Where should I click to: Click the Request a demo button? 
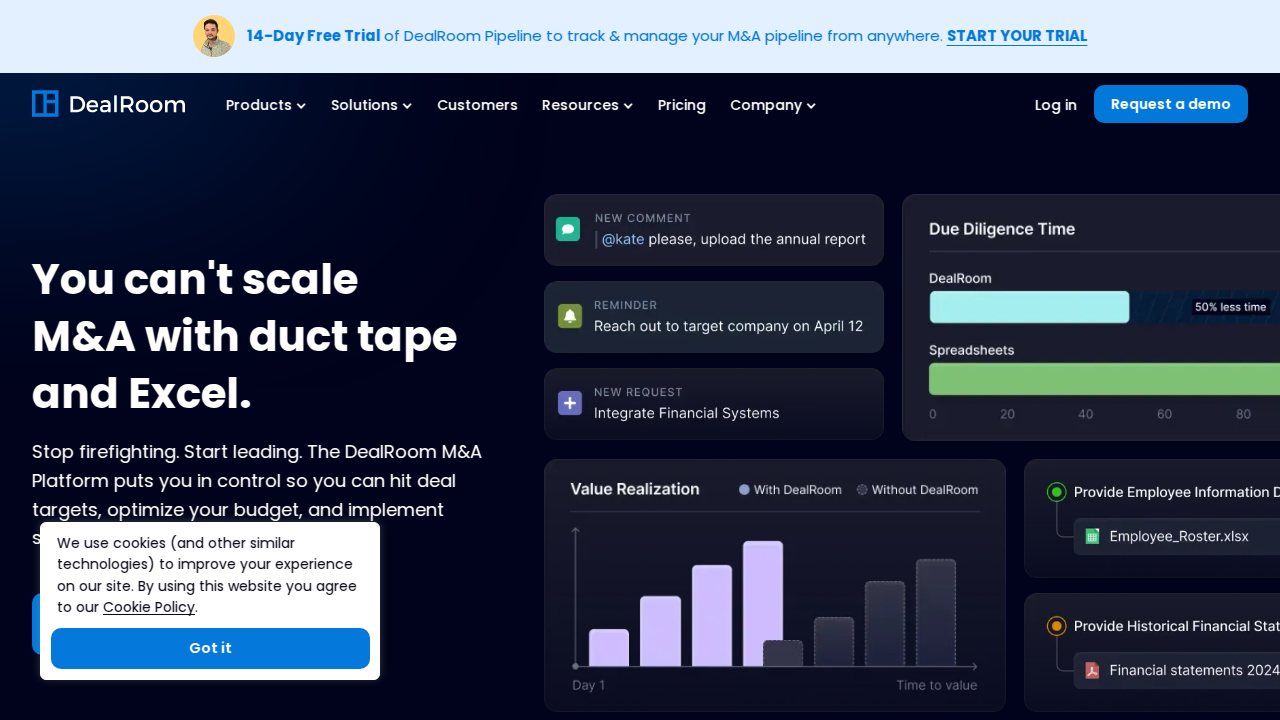pyautogui.click(x=1171, y=104)
